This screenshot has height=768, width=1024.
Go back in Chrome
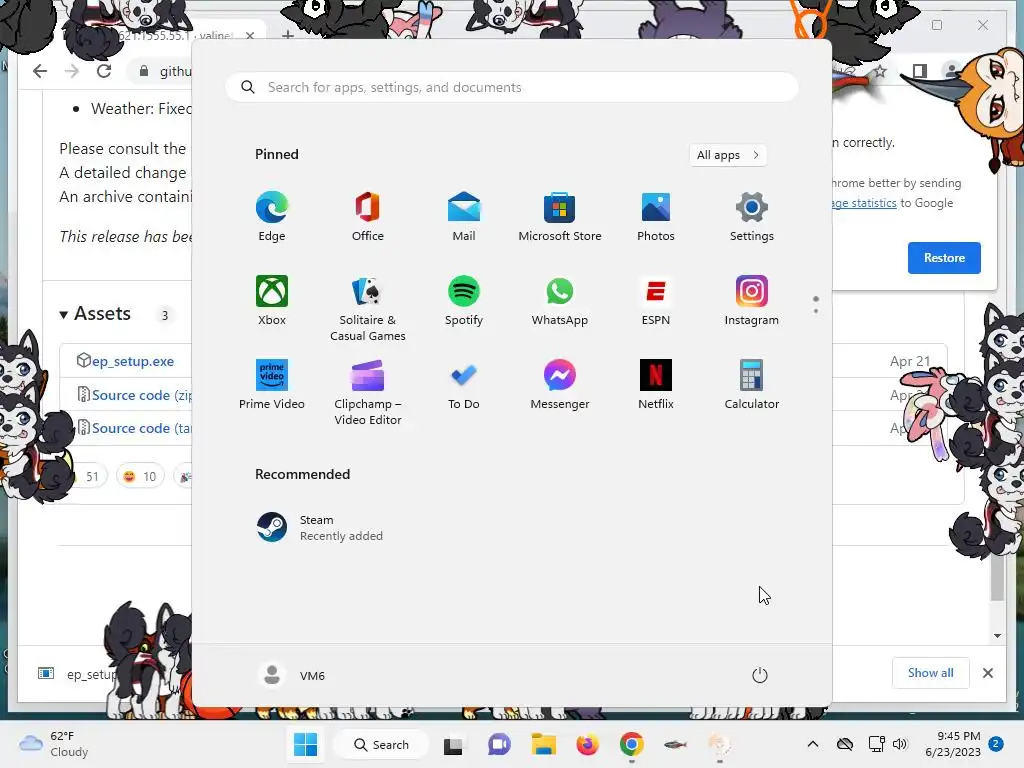40,71
